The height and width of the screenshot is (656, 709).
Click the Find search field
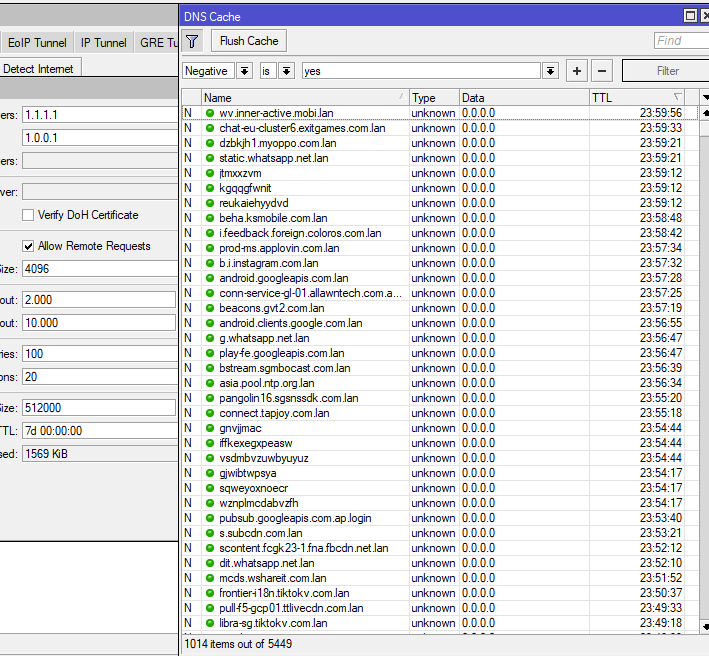(681, 41)
